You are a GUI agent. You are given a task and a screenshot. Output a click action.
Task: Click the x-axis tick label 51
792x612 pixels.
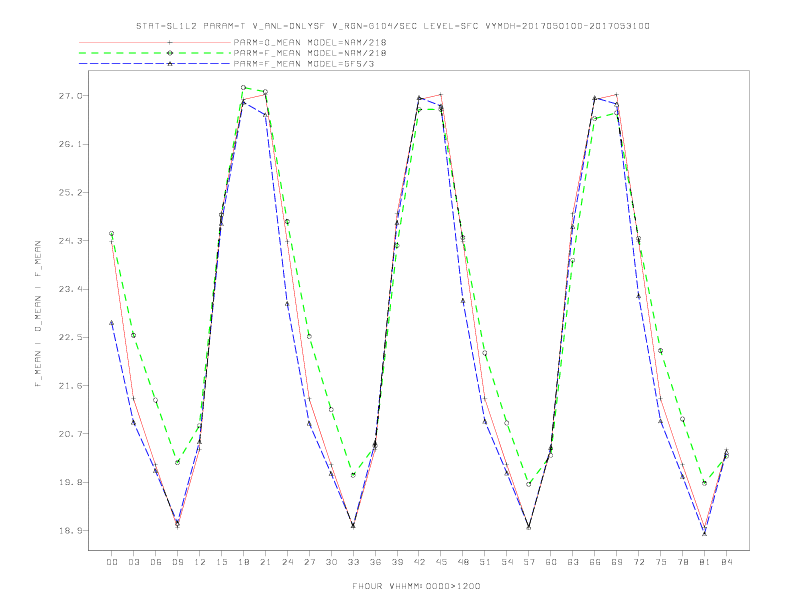tap(485, 562)
